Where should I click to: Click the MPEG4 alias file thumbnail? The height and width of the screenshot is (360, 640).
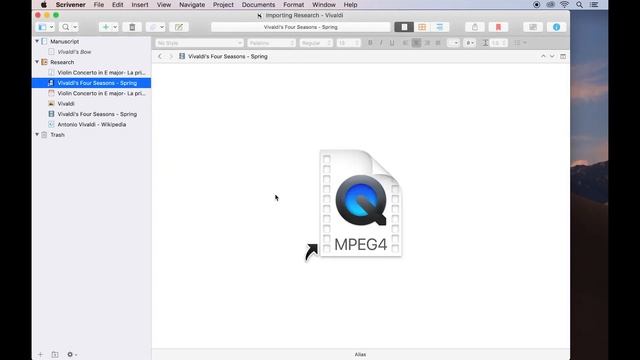(x=361, y=203)
